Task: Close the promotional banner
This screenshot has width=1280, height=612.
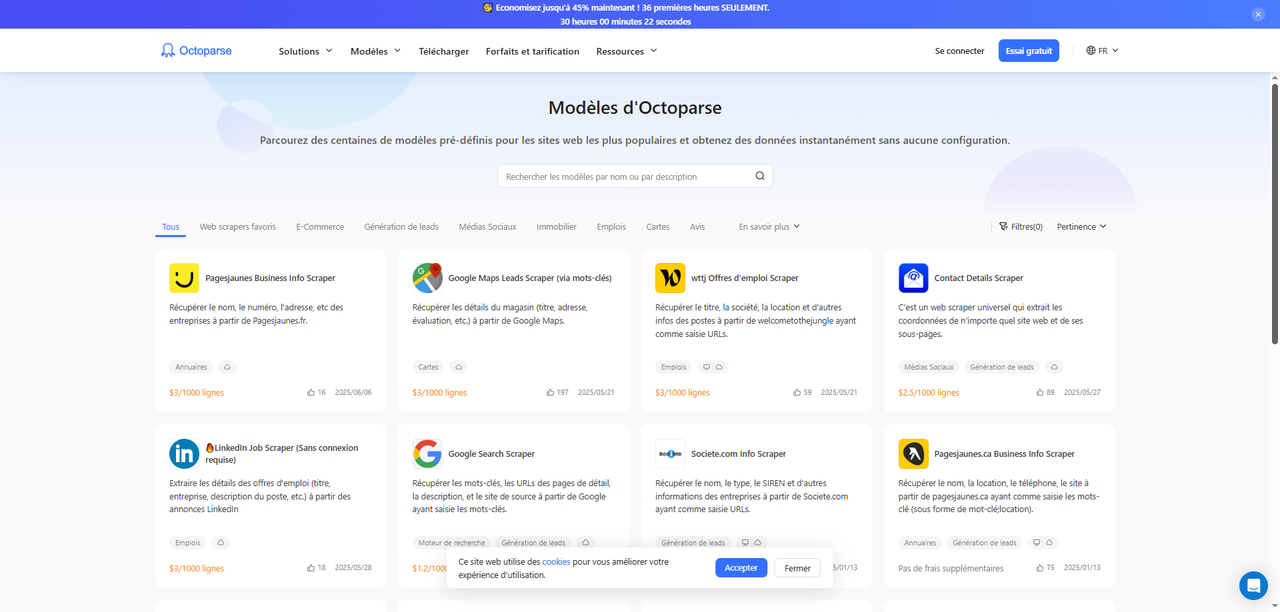Action: [1258, 14]
